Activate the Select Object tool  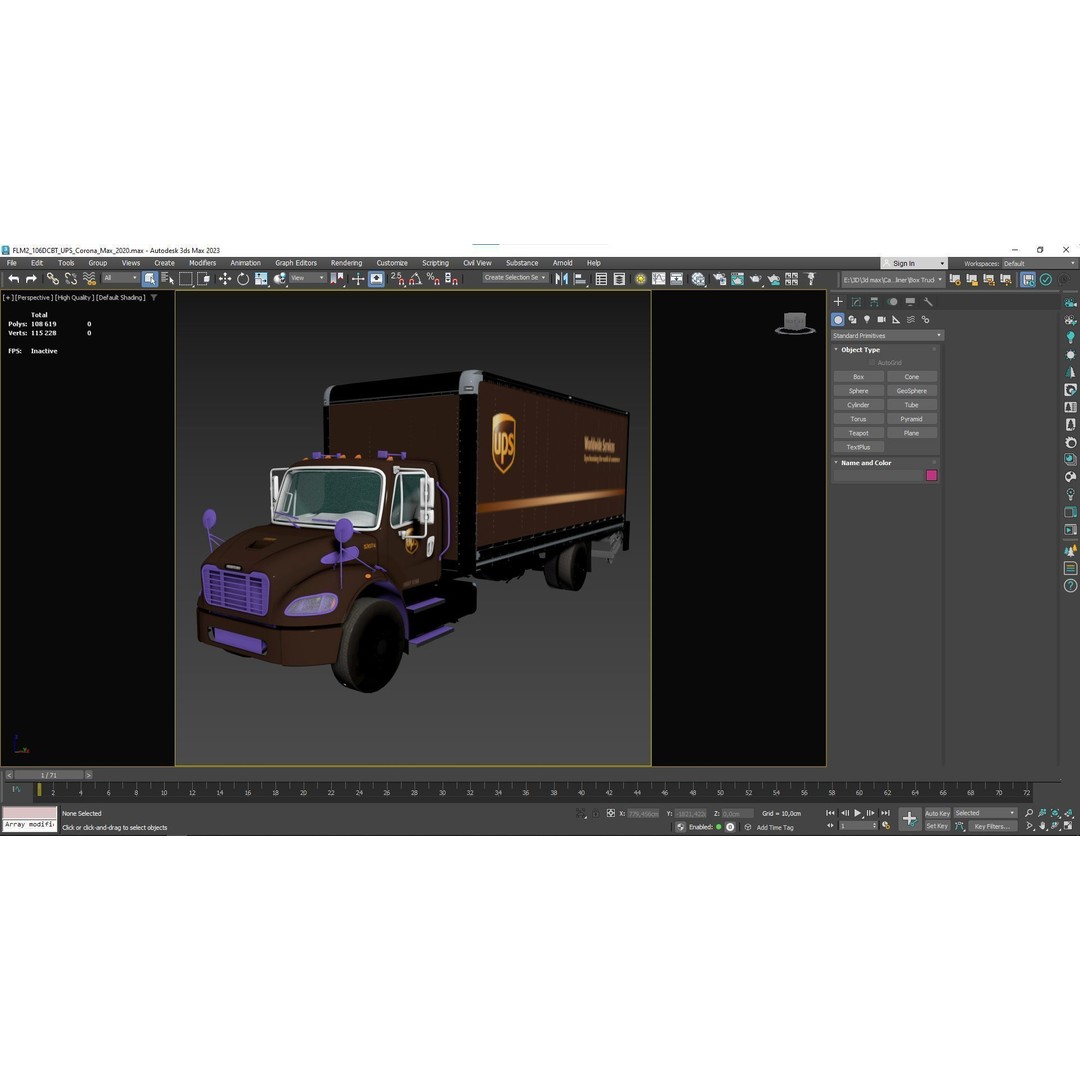coord(149,279)
